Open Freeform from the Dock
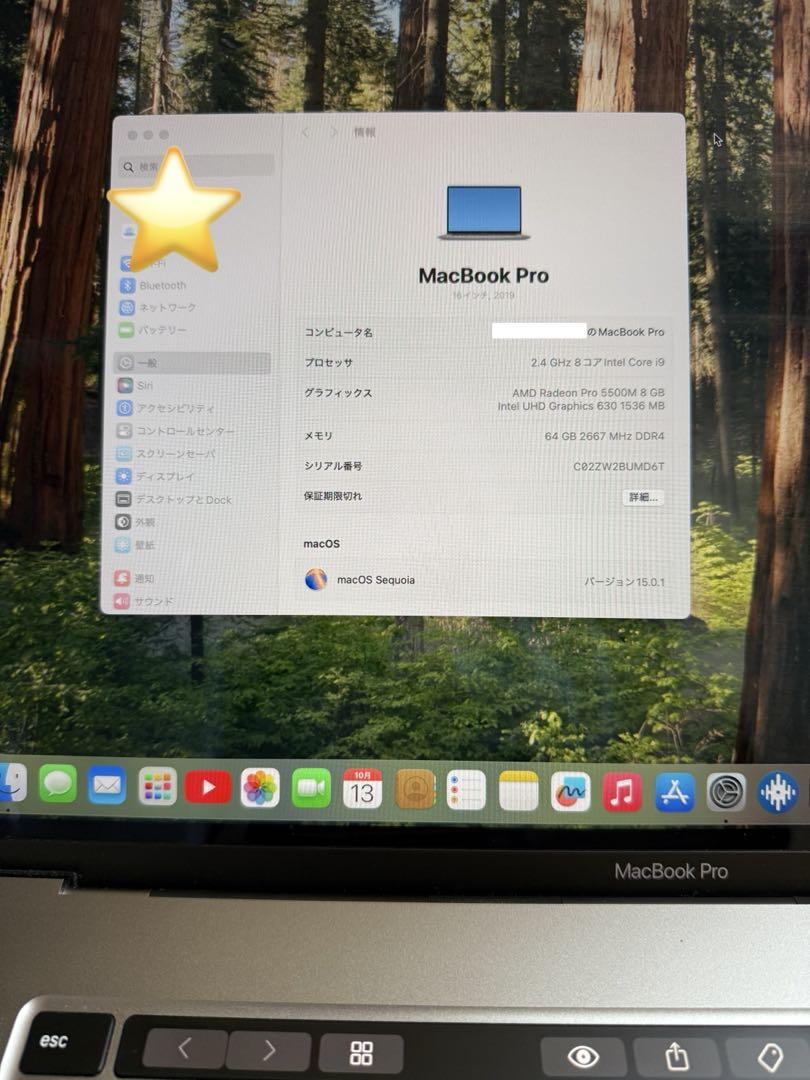810x1080 pixels. pyautogui.click(x=570, y=791)
